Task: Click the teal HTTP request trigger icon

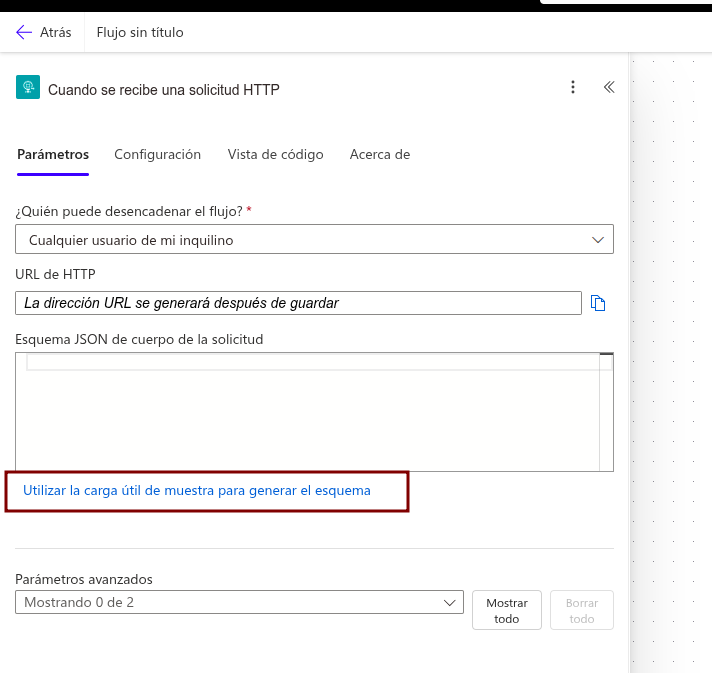Action: click(x=27, y=88)
